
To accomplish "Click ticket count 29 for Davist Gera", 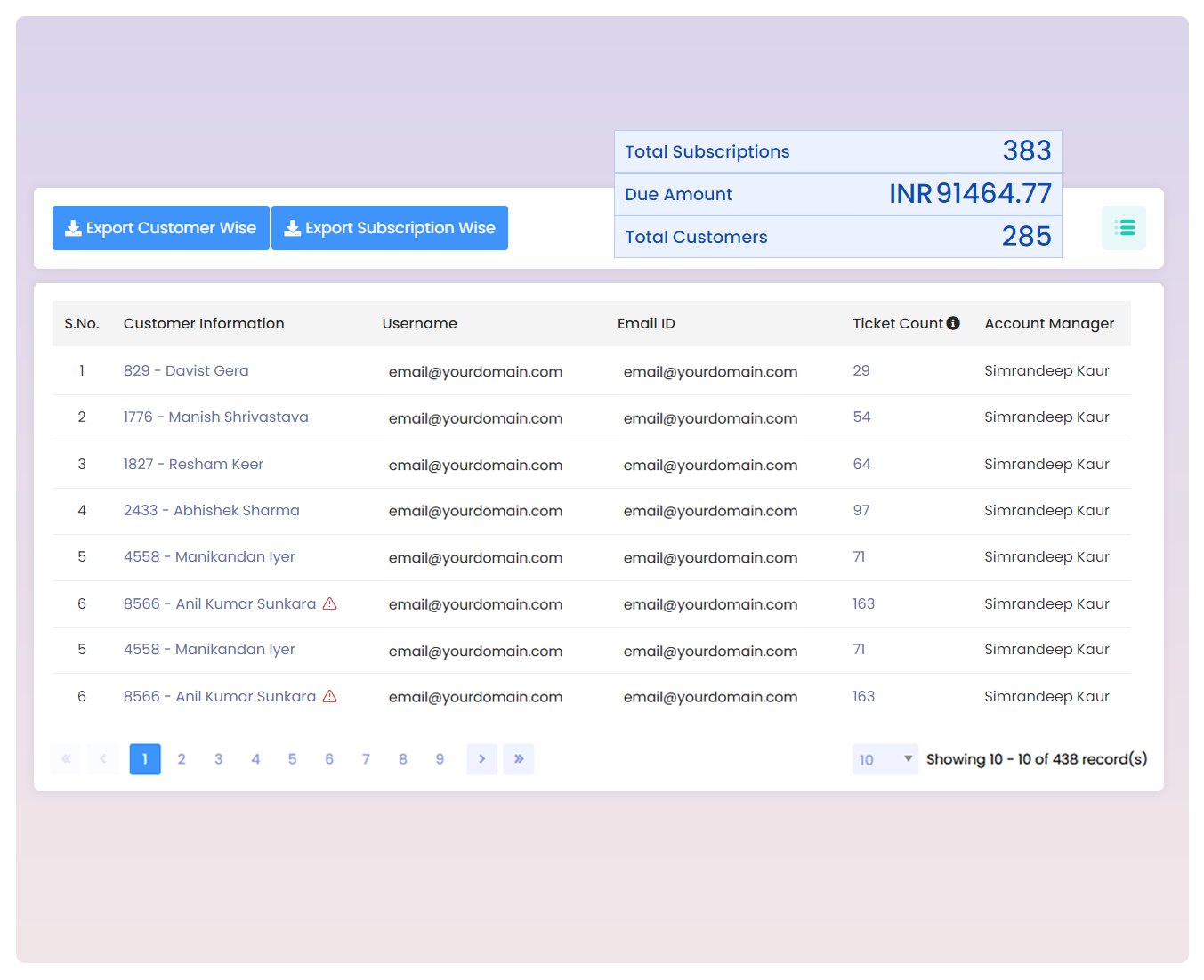I will pyautogui.click(x=861, y=370).
